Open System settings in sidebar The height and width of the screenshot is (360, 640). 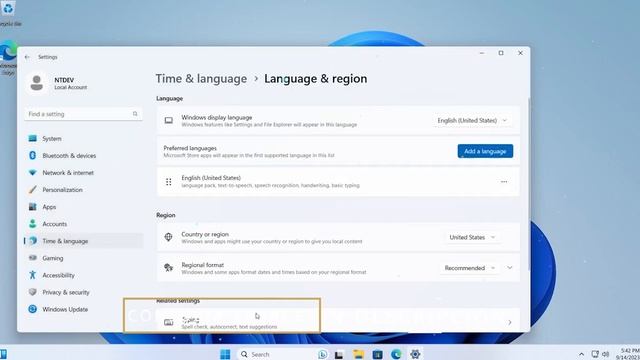tap(84, 139)
